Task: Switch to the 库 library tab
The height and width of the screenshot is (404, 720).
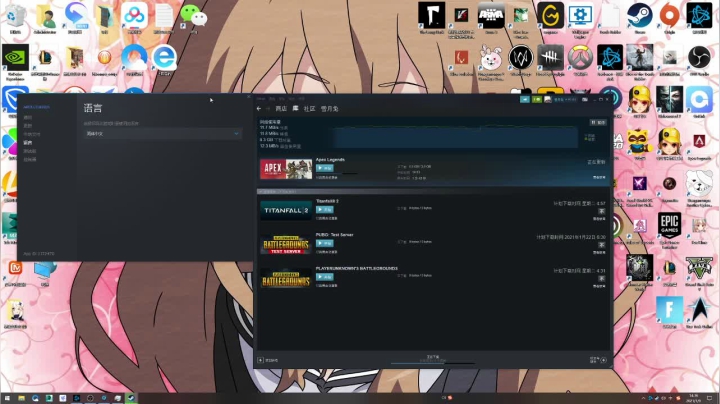Action: 295,109
